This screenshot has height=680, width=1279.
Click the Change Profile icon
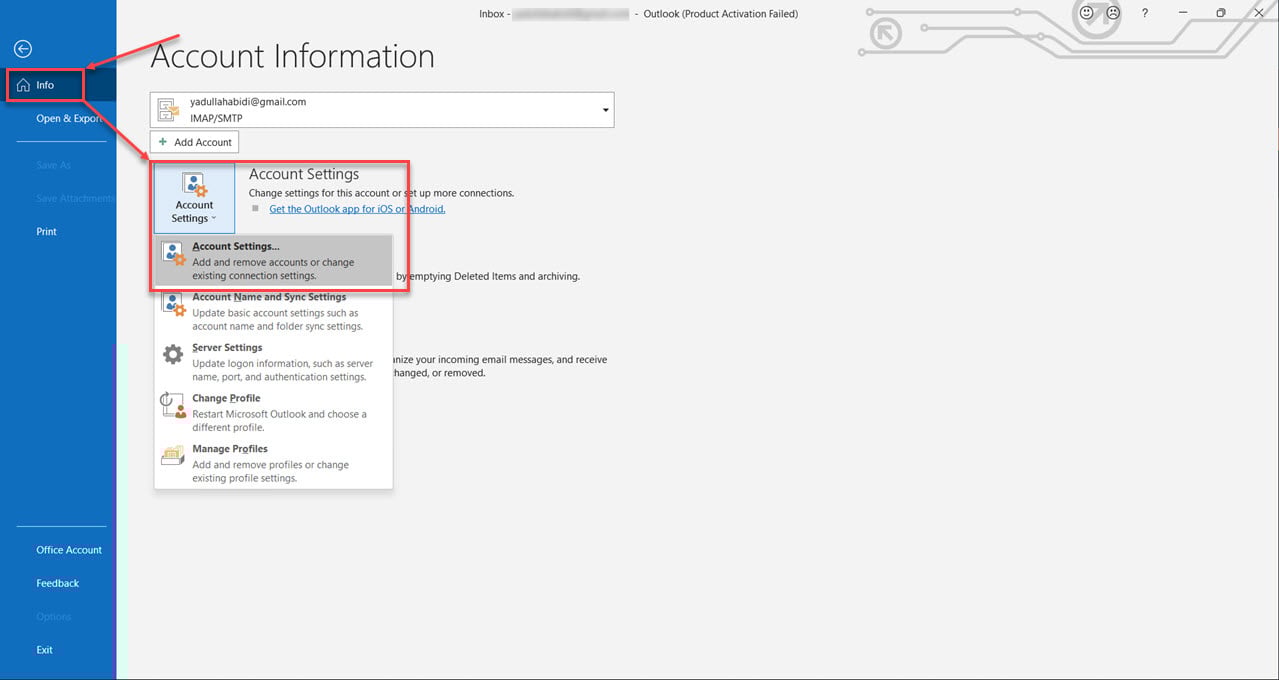pos(174,405)
